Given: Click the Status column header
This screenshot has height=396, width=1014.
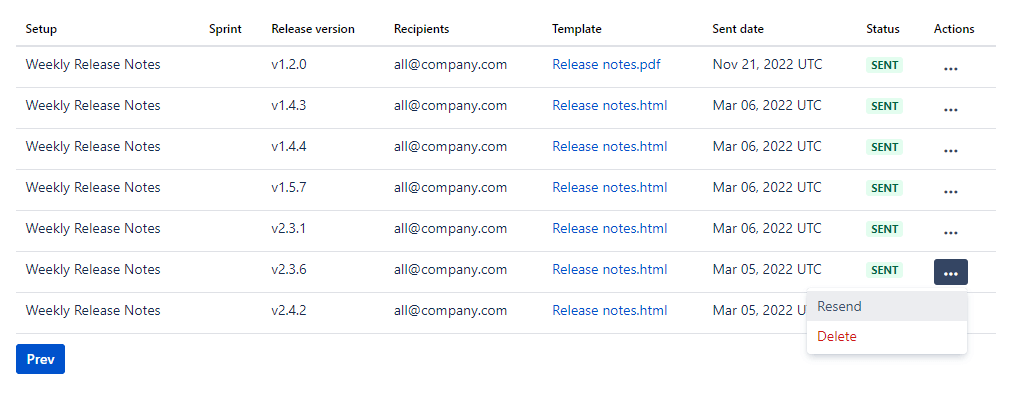Looking at the screenshot, I should (x=883, y=29).
